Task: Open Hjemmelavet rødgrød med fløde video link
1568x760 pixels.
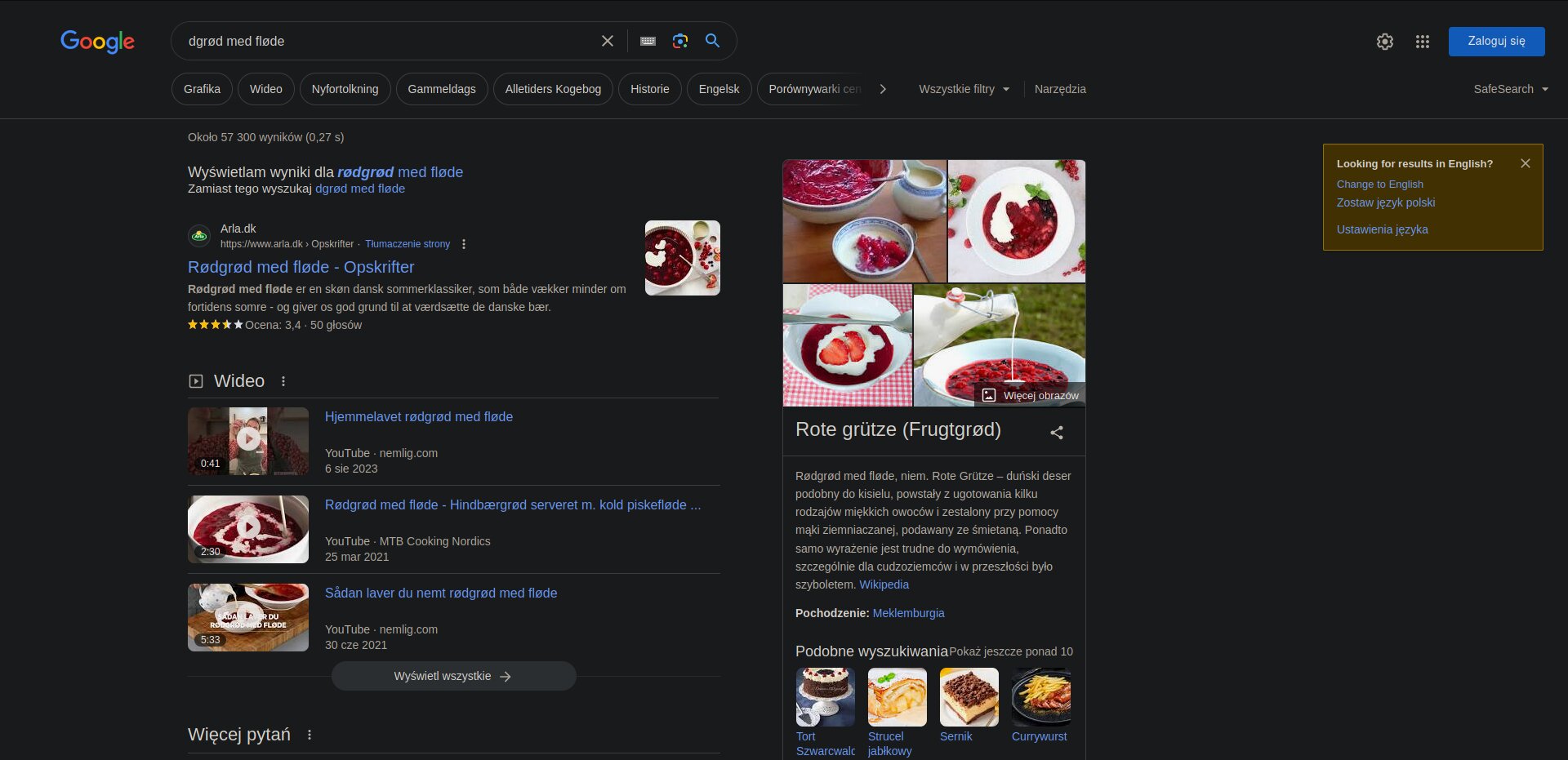Action: click(x=419, y=416)
